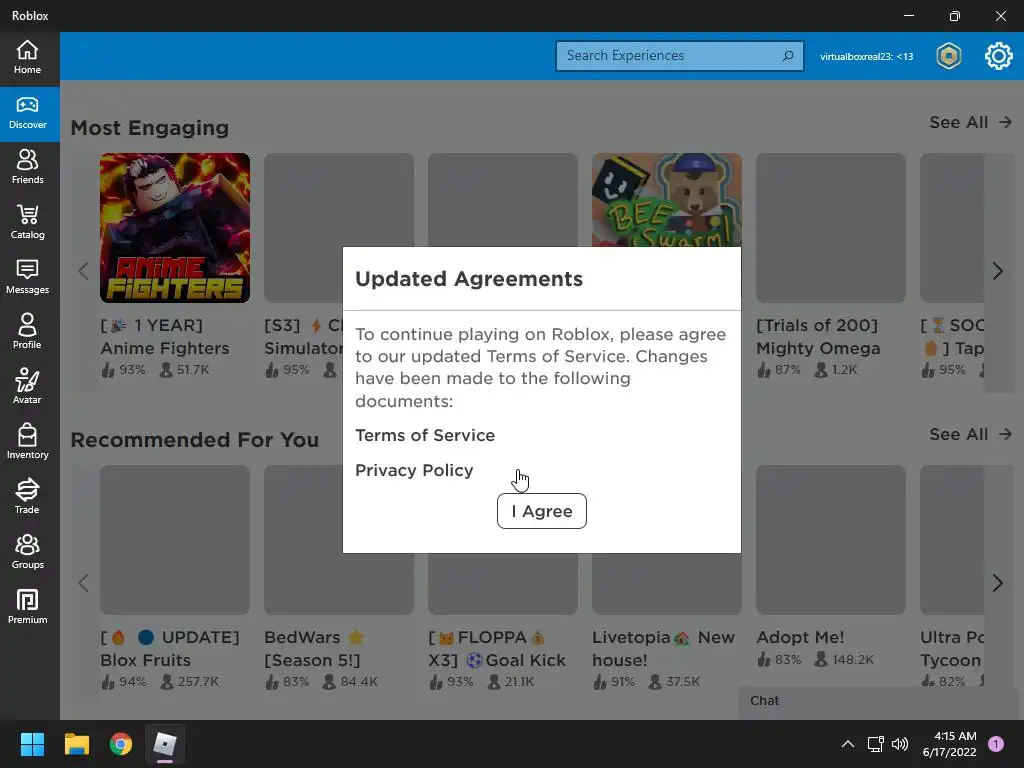Viewport: 1024px width, 768px height.
Task: Go to the Trade page
Action: click(x=27, y=497)
